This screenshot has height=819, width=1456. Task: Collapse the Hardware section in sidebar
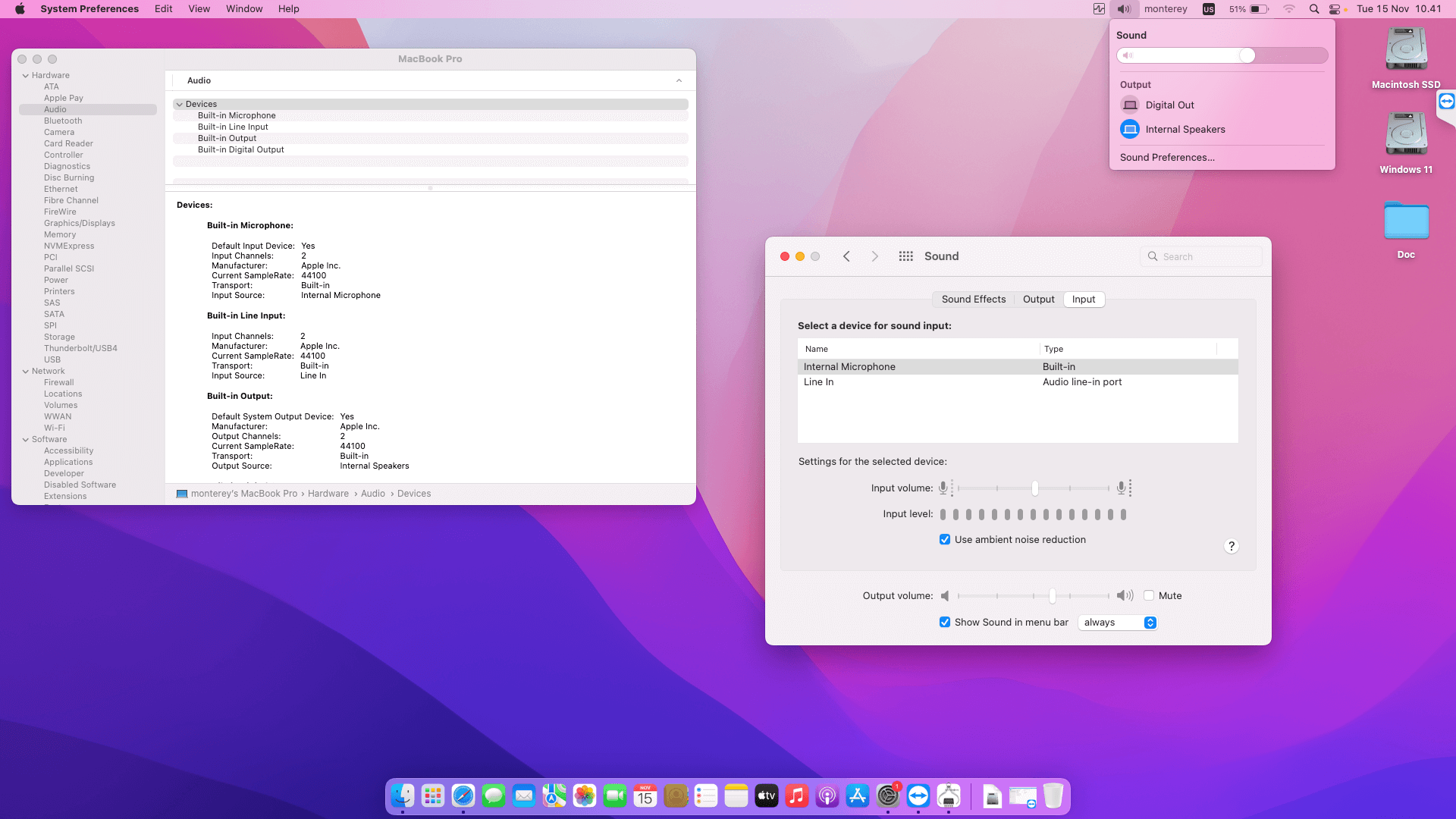(26, 76)
